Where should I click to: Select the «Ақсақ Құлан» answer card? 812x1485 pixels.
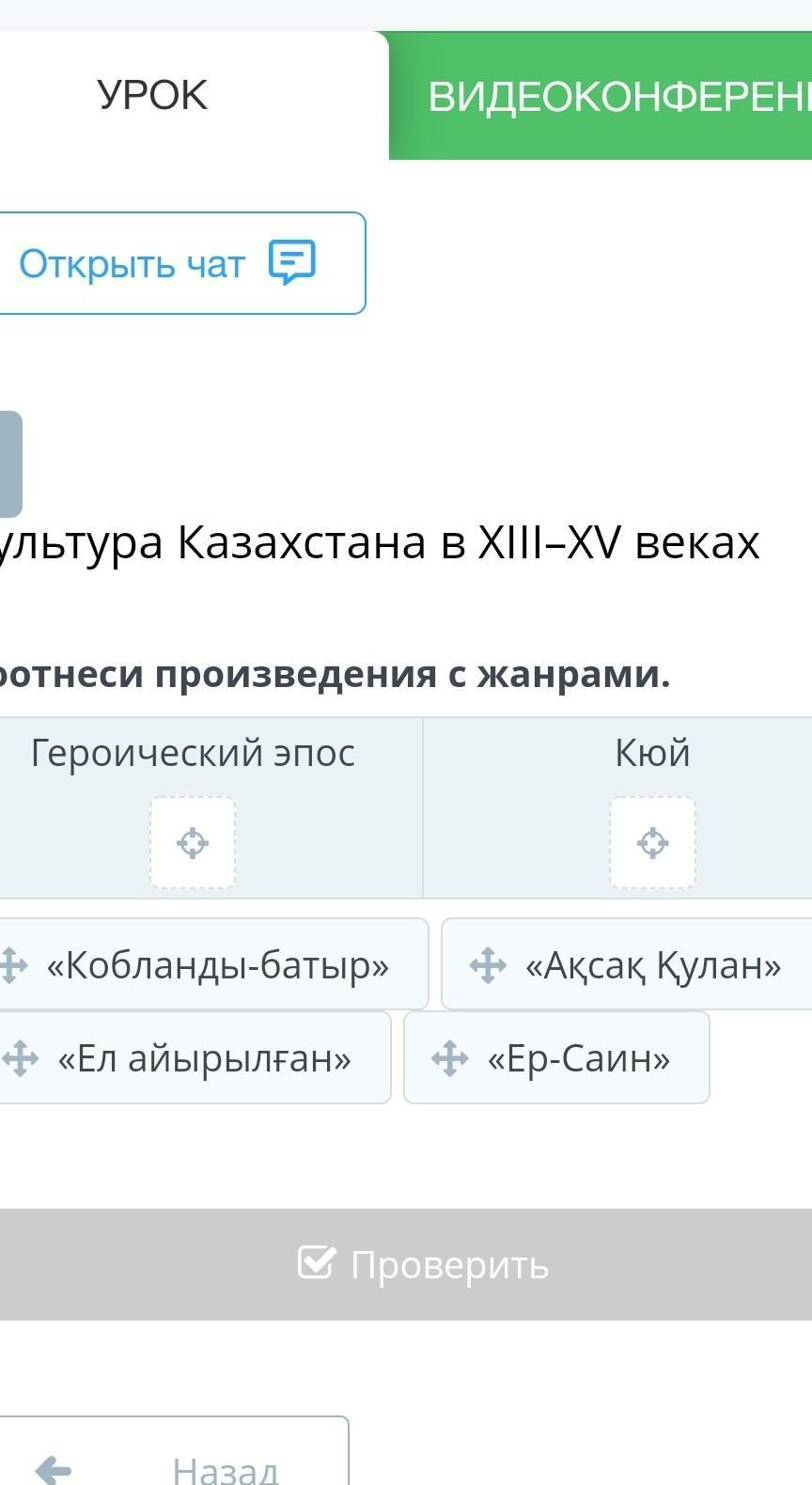tap(627, 964)
